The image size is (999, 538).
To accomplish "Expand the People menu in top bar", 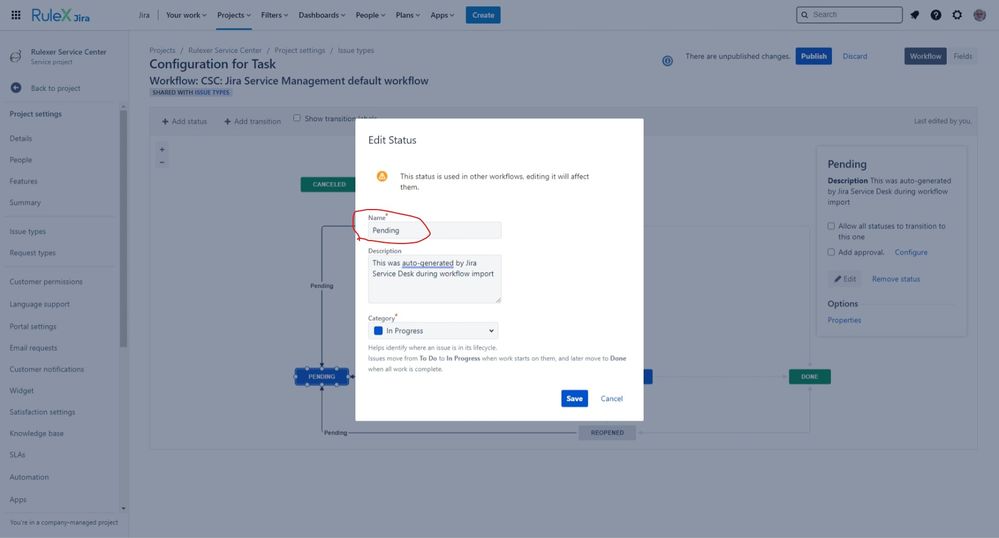I will click(370, 15).
